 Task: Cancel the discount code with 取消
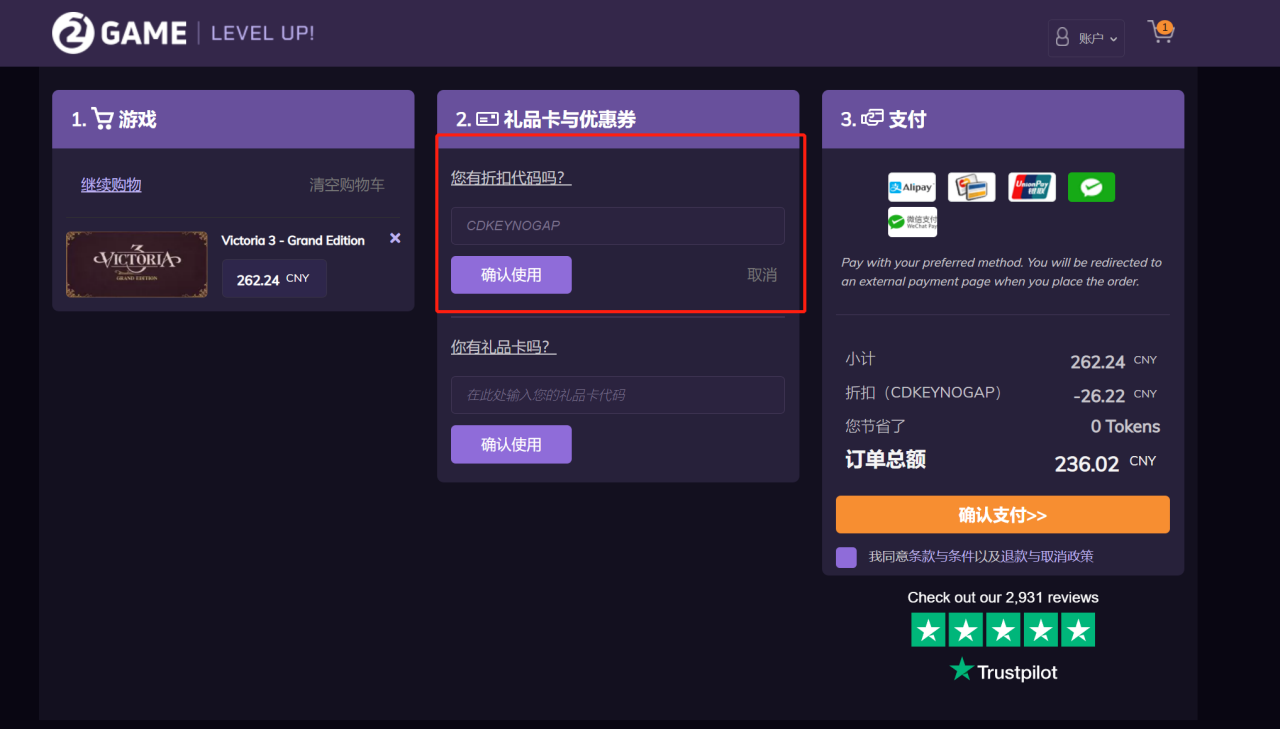tap(762, 275)
